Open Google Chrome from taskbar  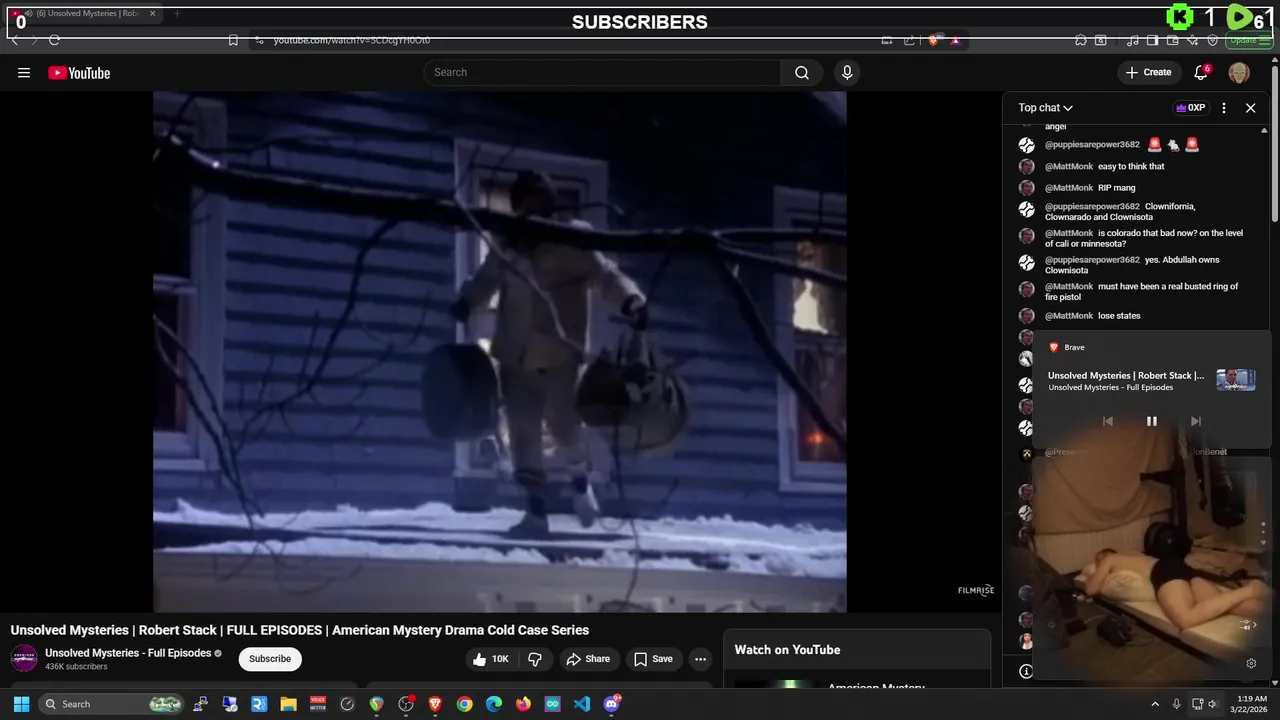tap(465, 704)
